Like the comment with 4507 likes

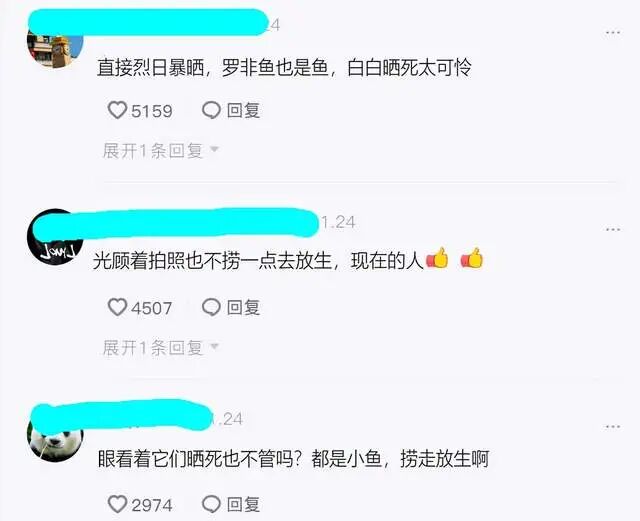[117, 307]
